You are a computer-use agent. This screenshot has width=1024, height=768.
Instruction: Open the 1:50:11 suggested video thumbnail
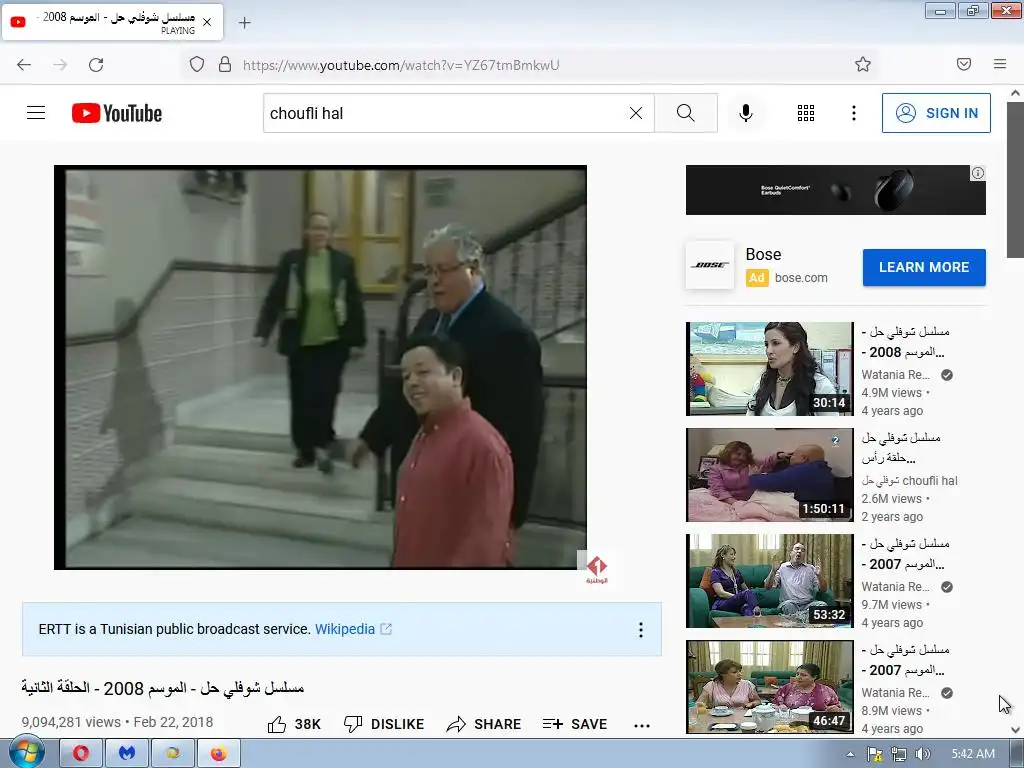coord(769,475)
